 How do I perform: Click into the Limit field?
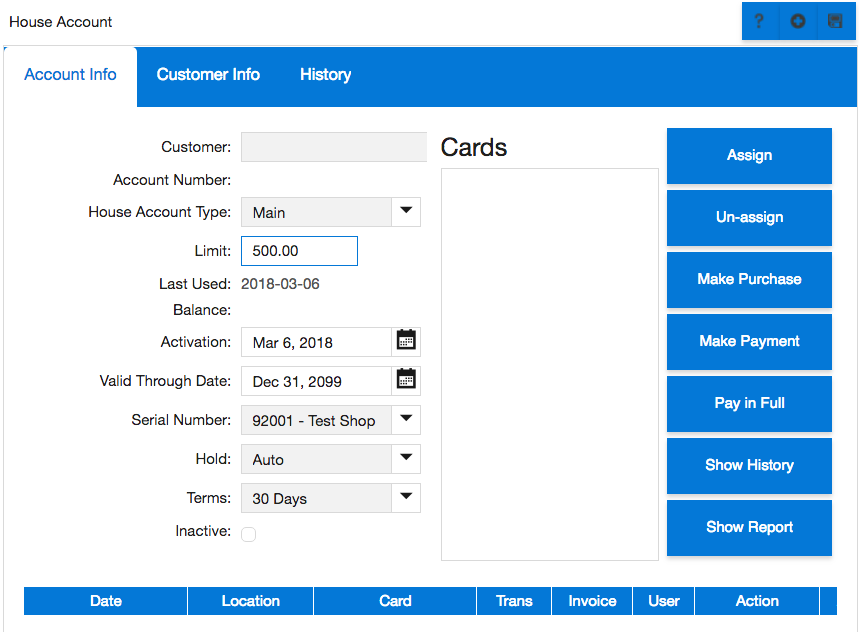[x=299, y=251]
